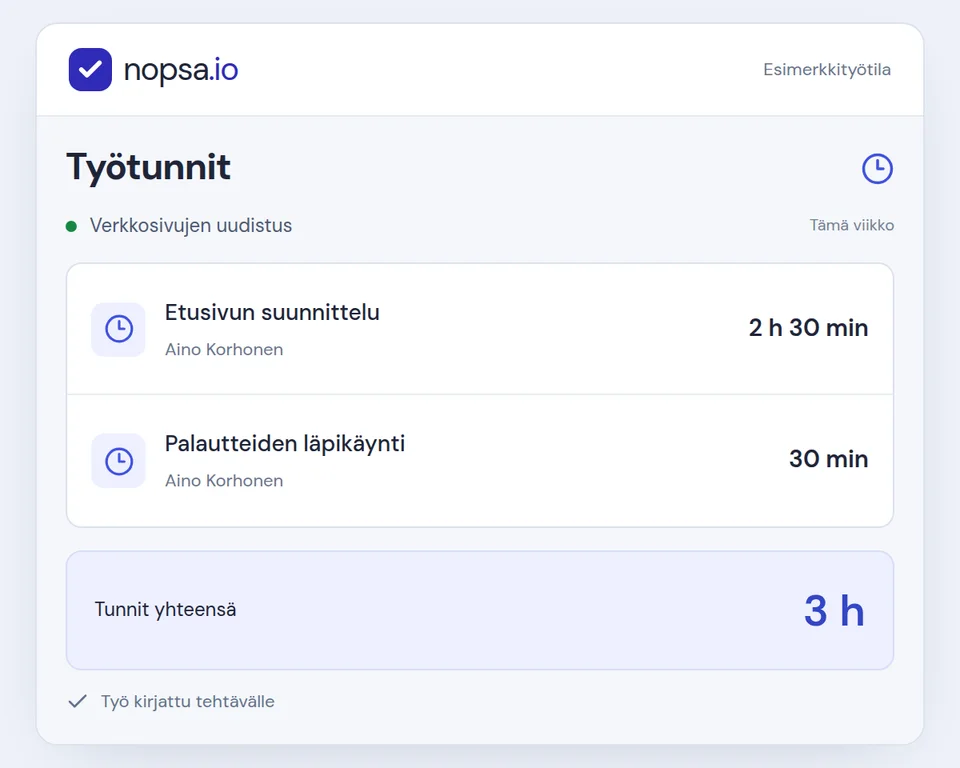This screenshot has width=960, height=768.
Task: Select the Työtunnit heading
Action: tap(148, 167)
